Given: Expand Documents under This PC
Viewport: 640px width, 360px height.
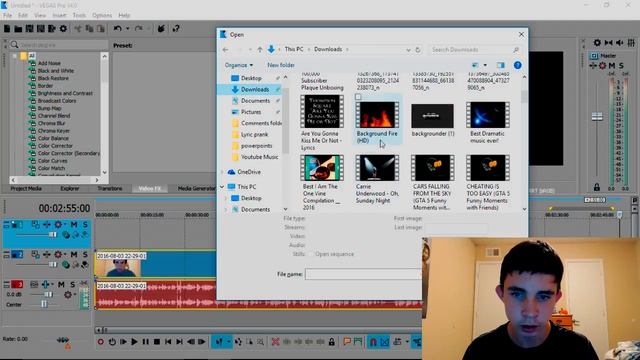Looking at the screenshot, I should pos(226,209).
